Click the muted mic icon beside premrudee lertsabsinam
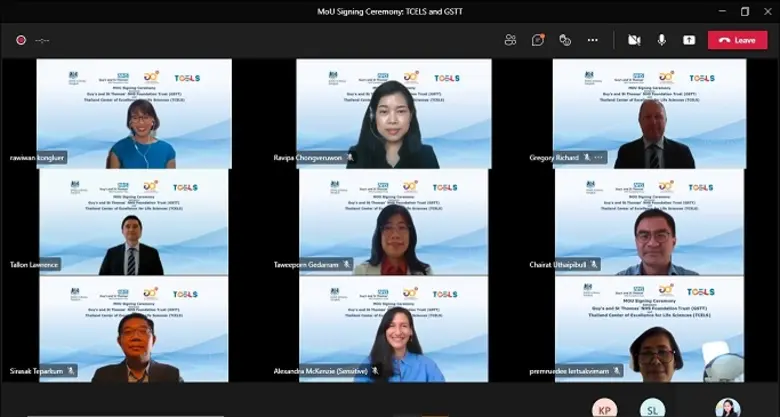Image resolution: width=780 pixels, height=417 pixels. [x=617, y=371]
